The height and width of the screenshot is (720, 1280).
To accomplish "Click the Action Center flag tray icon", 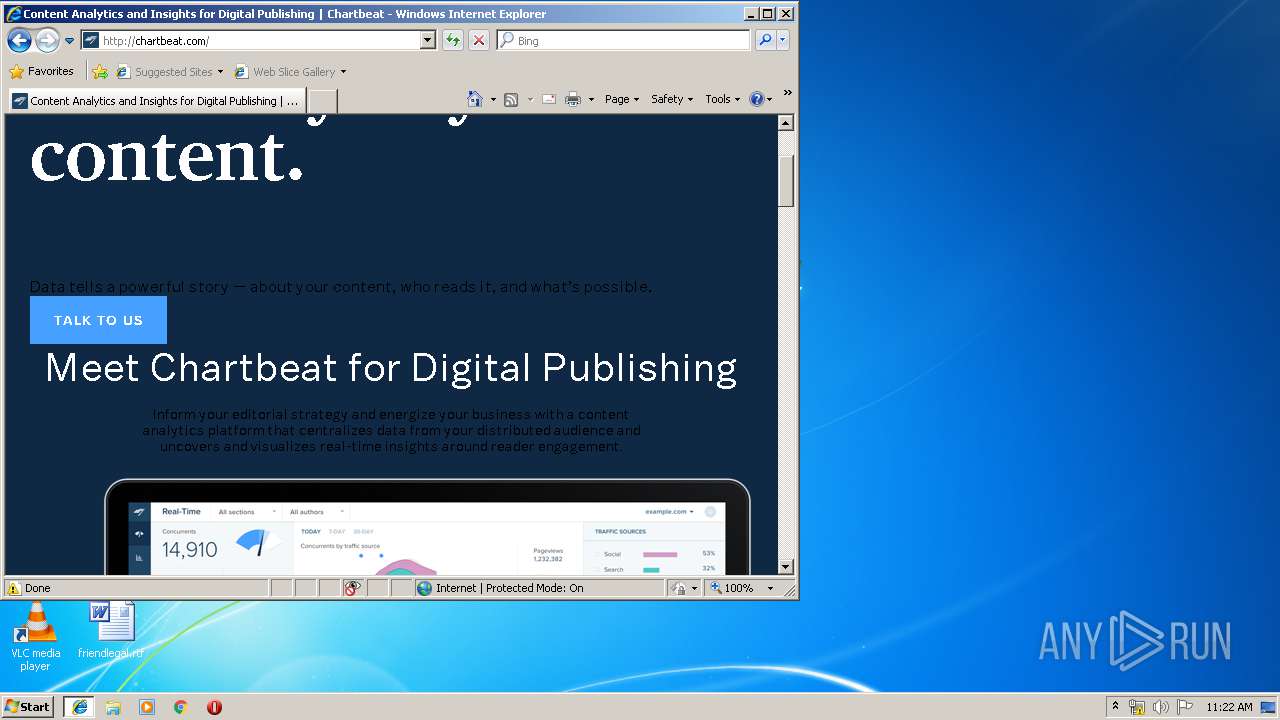I will 1185,707.
